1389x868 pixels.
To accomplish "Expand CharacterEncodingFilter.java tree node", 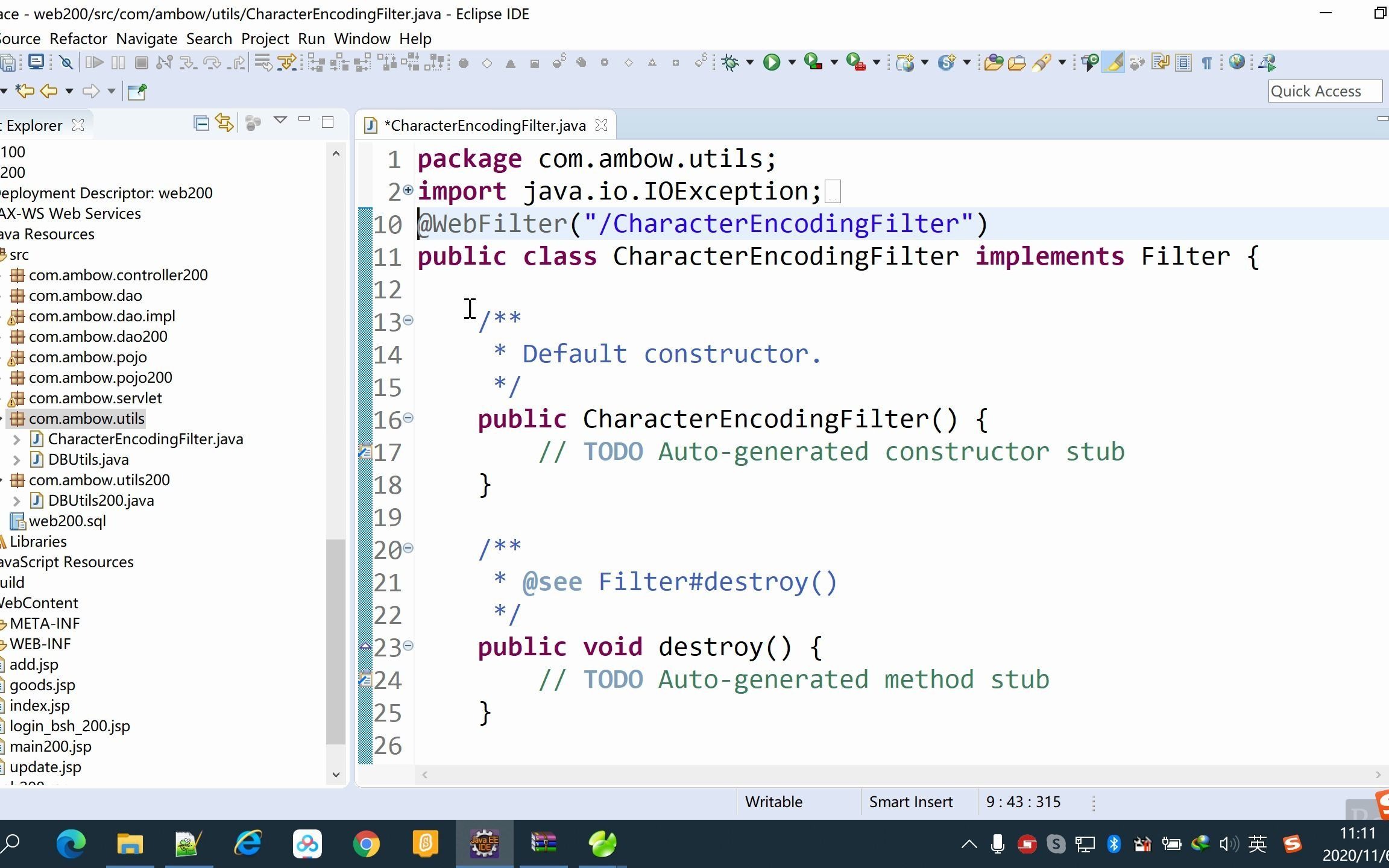I will tap(16, 439).
